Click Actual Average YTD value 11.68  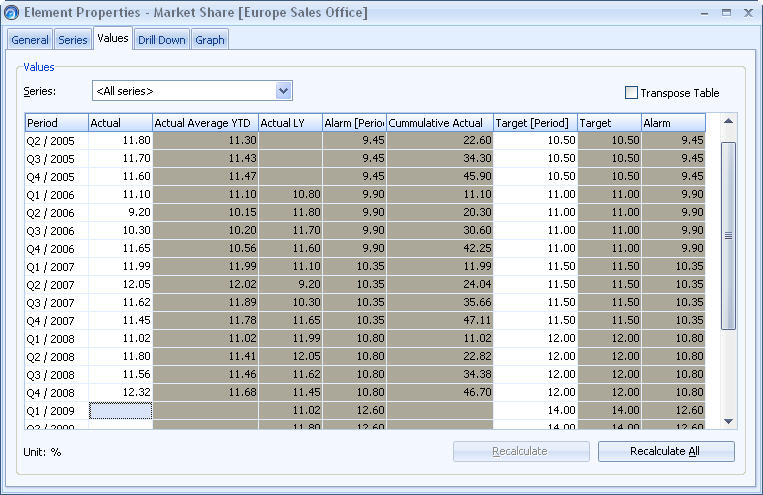click(205, 392)
